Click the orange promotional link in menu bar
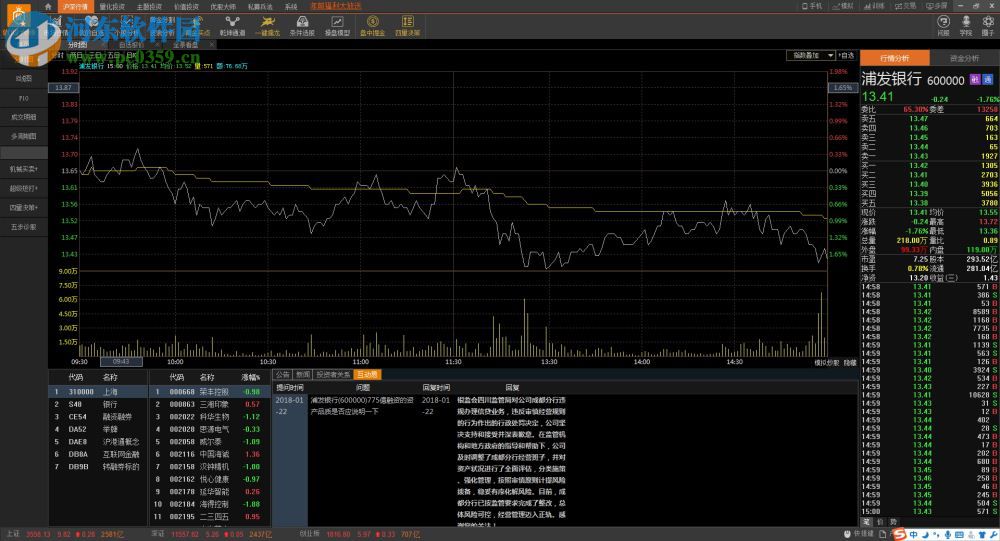 click(335, 6)
